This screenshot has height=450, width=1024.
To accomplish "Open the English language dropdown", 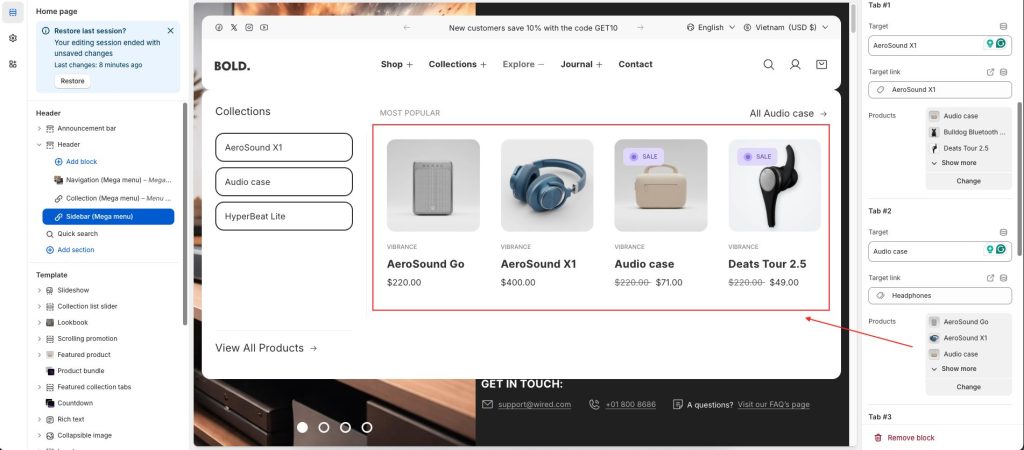I will point(711,28).
